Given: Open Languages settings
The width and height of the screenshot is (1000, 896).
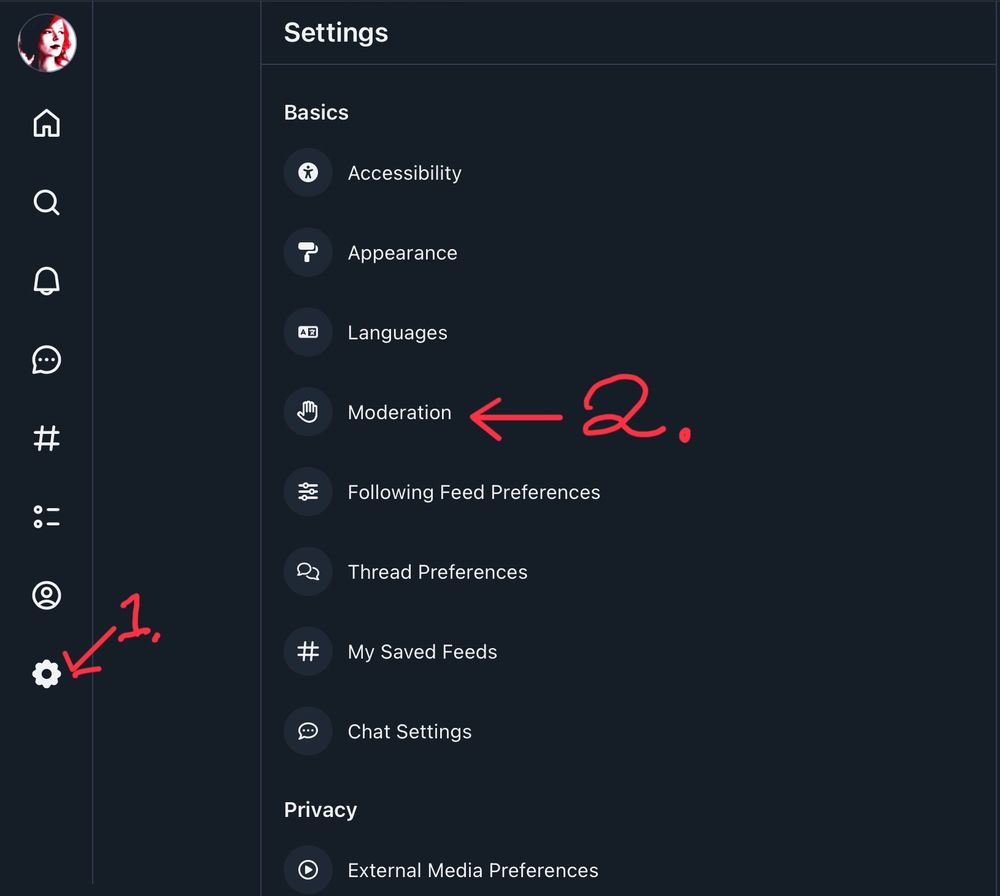Looking at the screenshot, I should 628,332.
